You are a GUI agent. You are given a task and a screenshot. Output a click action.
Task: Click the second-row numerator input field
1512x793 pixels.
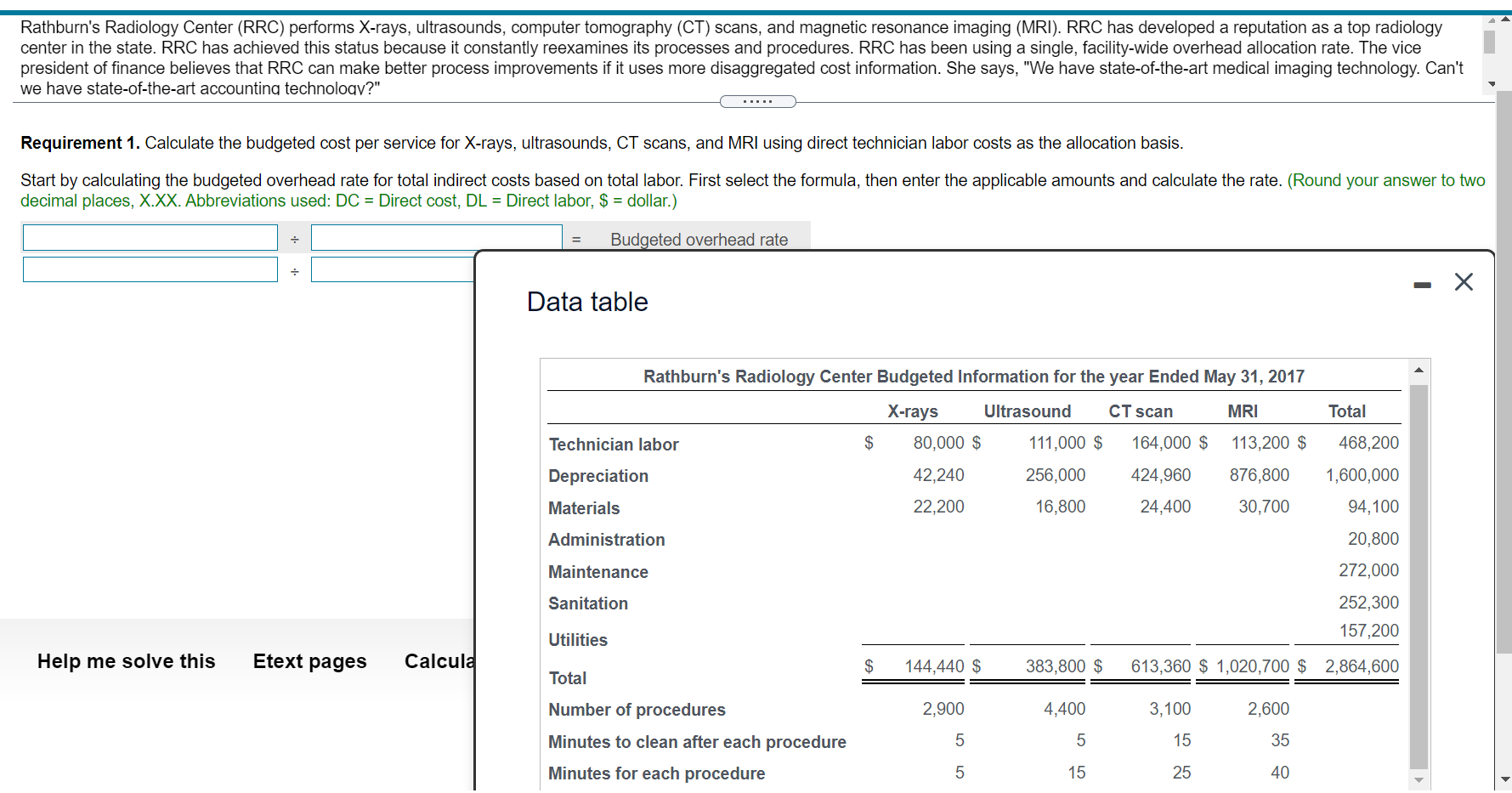pos(150,269)
